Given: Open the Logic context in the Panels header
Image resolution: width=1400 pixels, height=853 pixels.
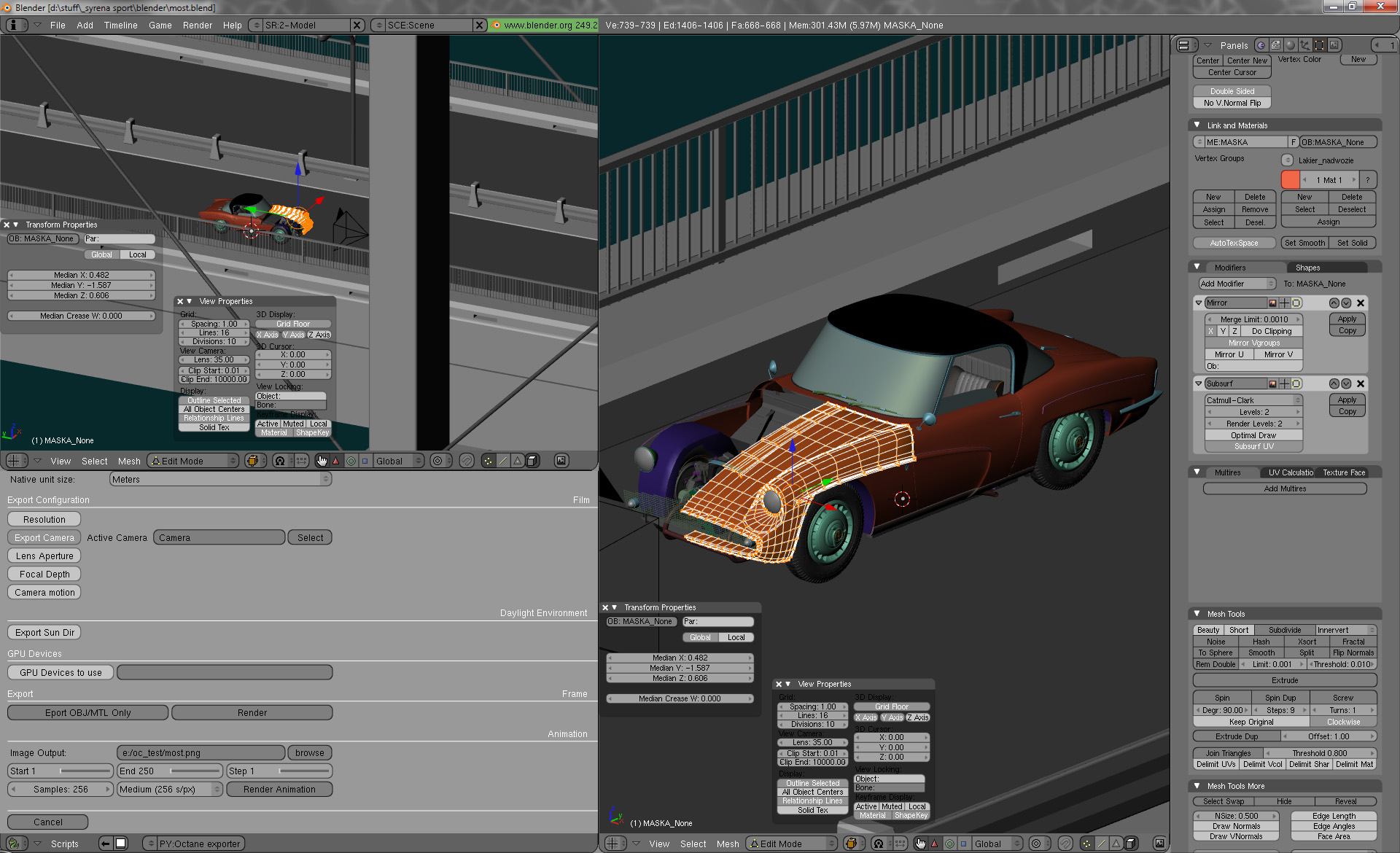Looking at the screenshot, I should (x=1261, y=45).
